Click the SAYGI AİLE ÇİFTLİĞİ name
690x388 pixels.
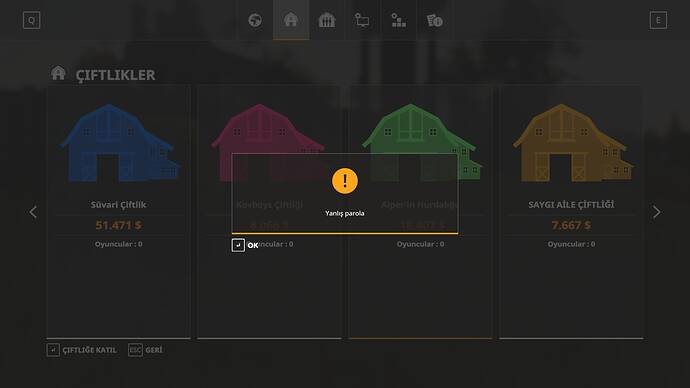[x=571, y=205]
